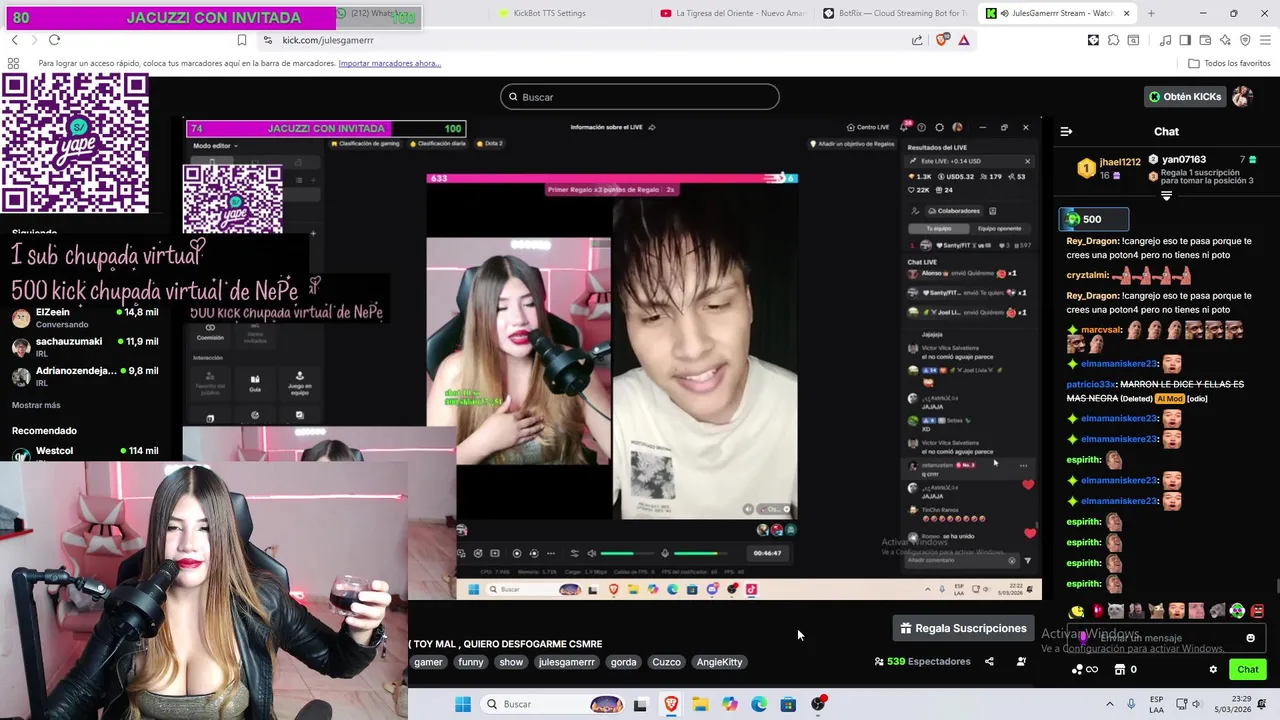The width and height of the screenshot is (1280, 720).
Task: Insert the angry red face quick emote
Action: click(1257, 611)
